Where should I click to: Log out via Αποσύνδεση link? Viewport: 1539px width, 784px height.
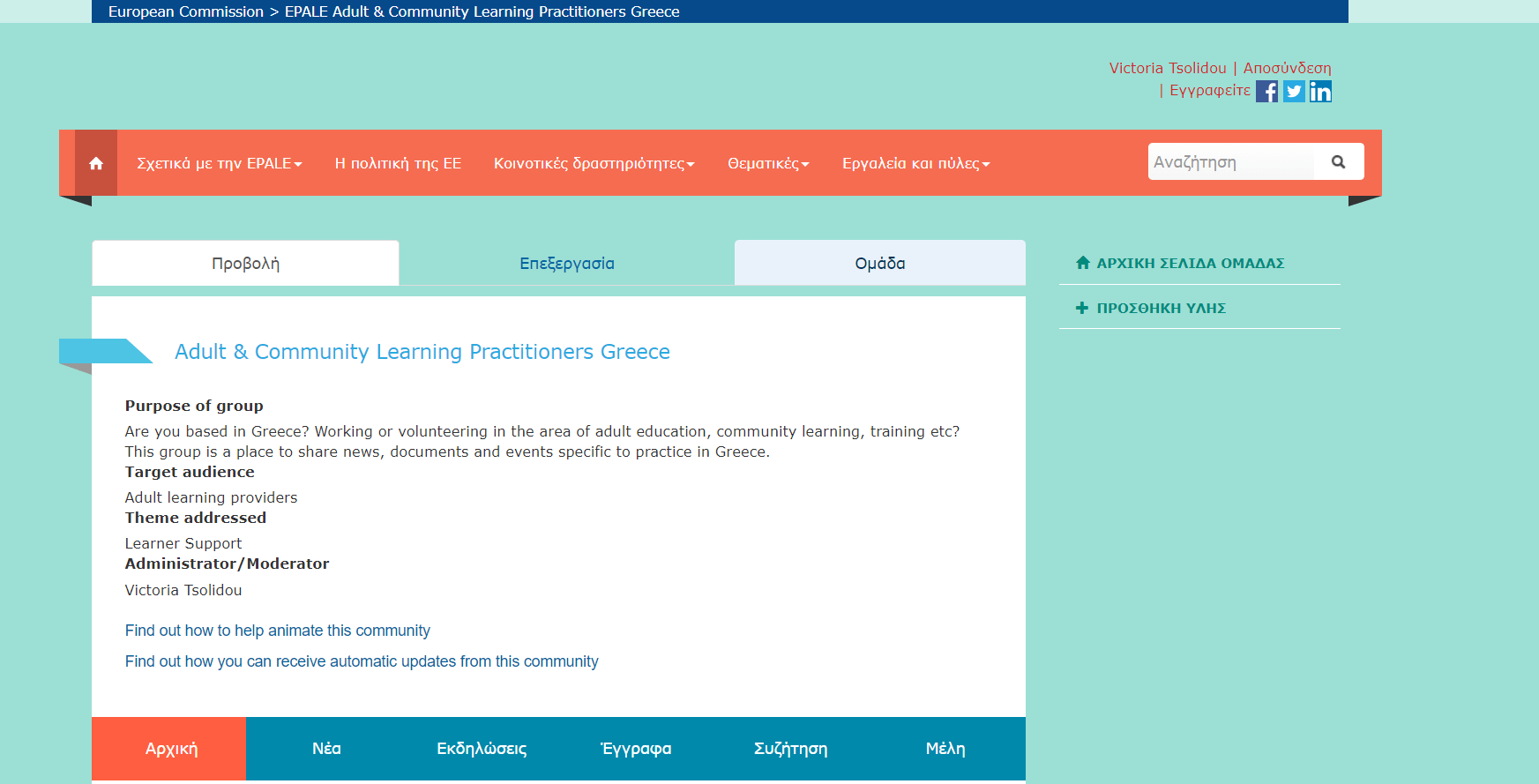point(1287,68)
